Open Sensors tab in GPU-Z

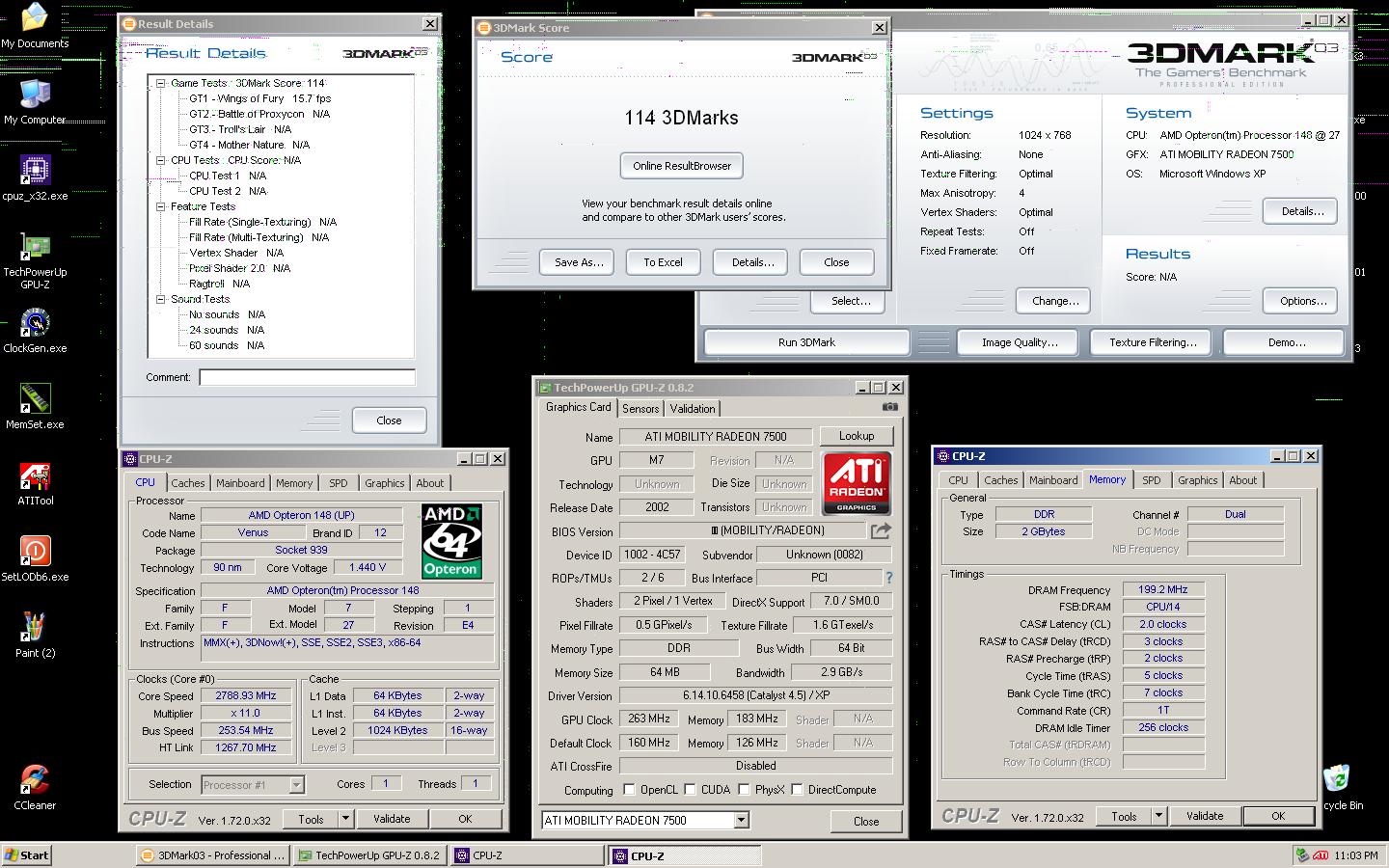640,409
